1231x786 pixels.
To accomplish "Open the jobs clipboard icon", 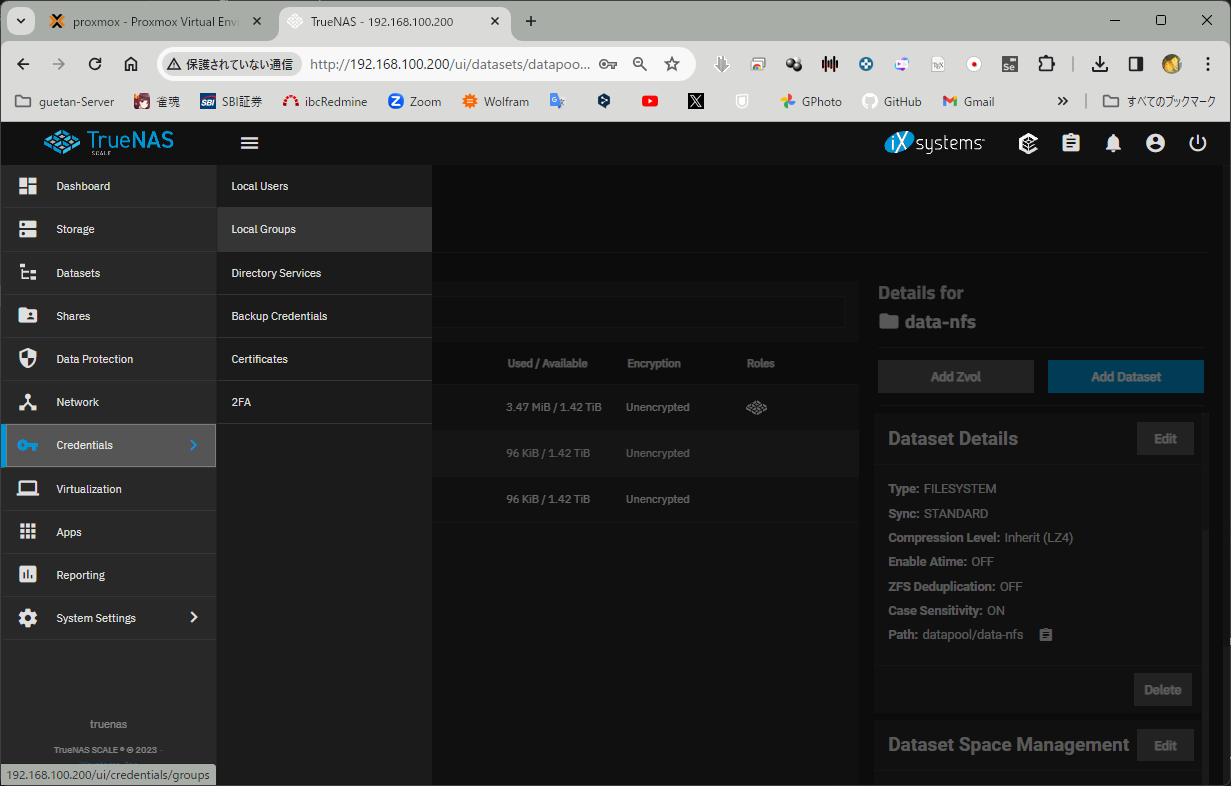I will (x=1071, y=143).
